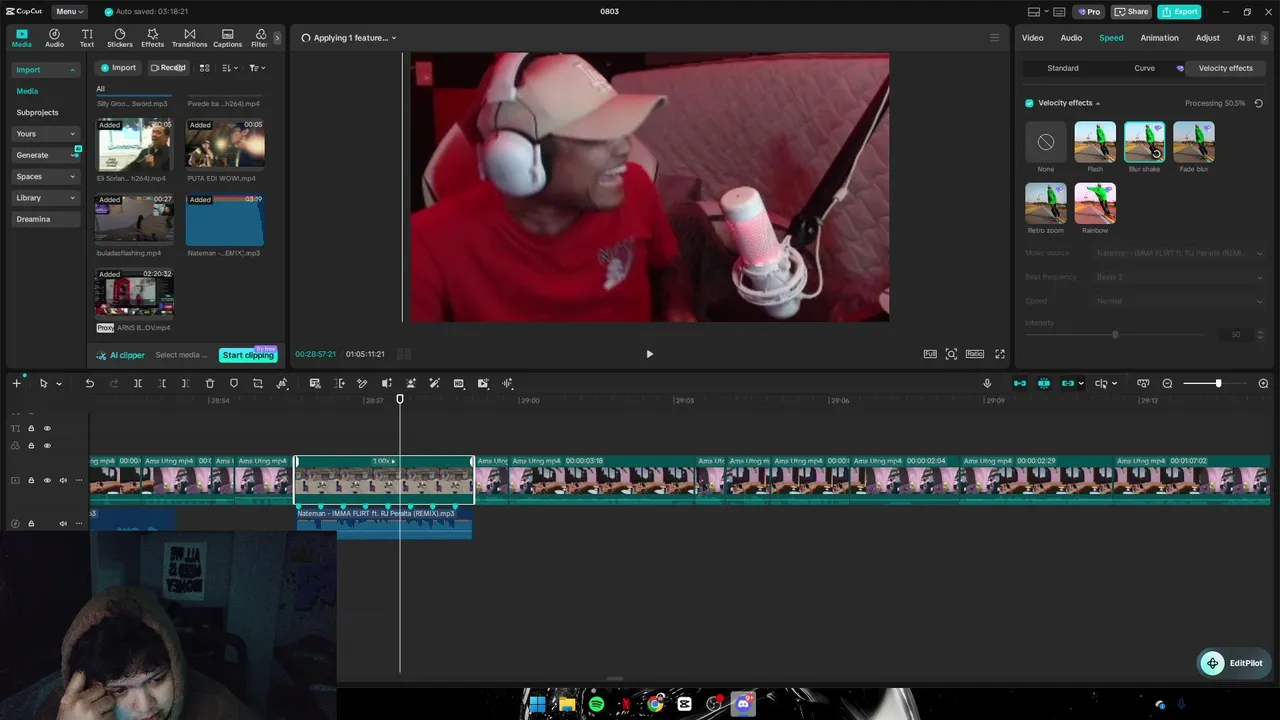The image size is (1280, 720).
Task: Open the media sort order dropdown
Action: [230, 68]
